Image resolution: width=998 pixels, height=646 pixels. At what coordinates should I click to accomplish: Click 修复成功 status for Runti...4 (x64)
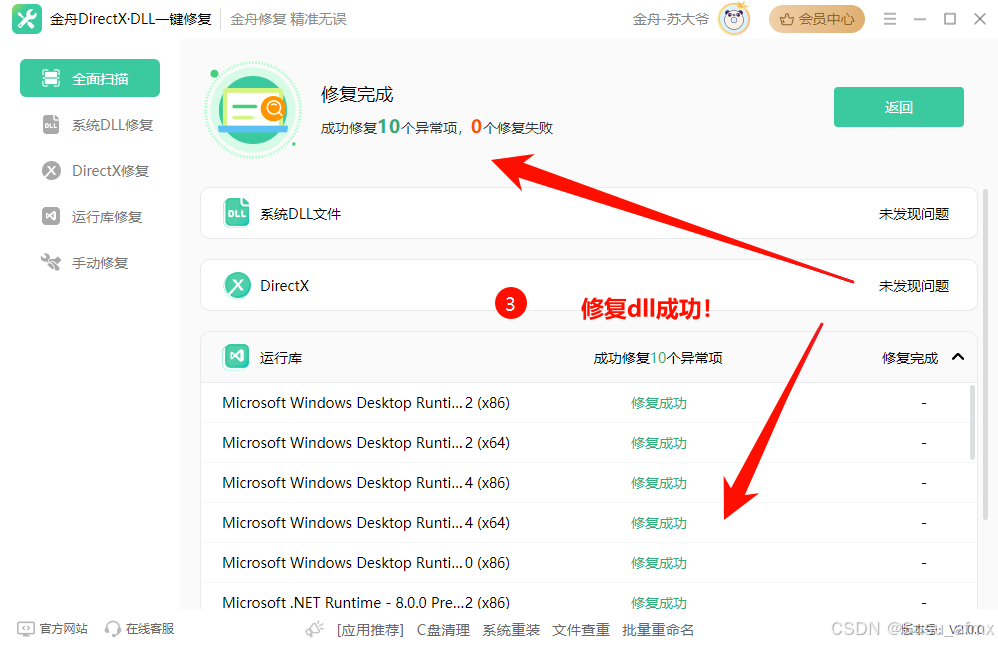(659, 523)
